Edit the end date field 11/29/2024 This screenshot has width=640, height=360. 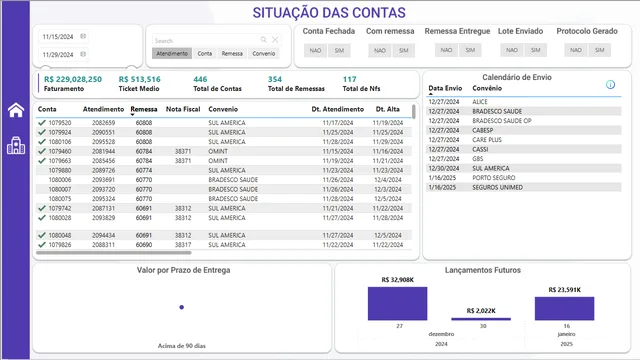coord(58,54)
